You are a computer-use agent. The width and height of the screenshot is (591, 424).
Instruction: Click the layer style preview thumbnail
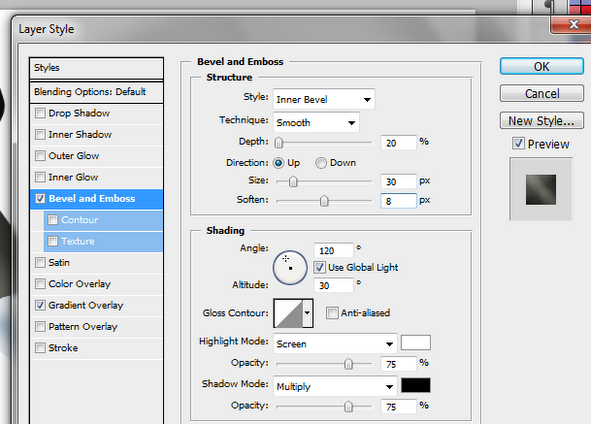tap(541, 189)
